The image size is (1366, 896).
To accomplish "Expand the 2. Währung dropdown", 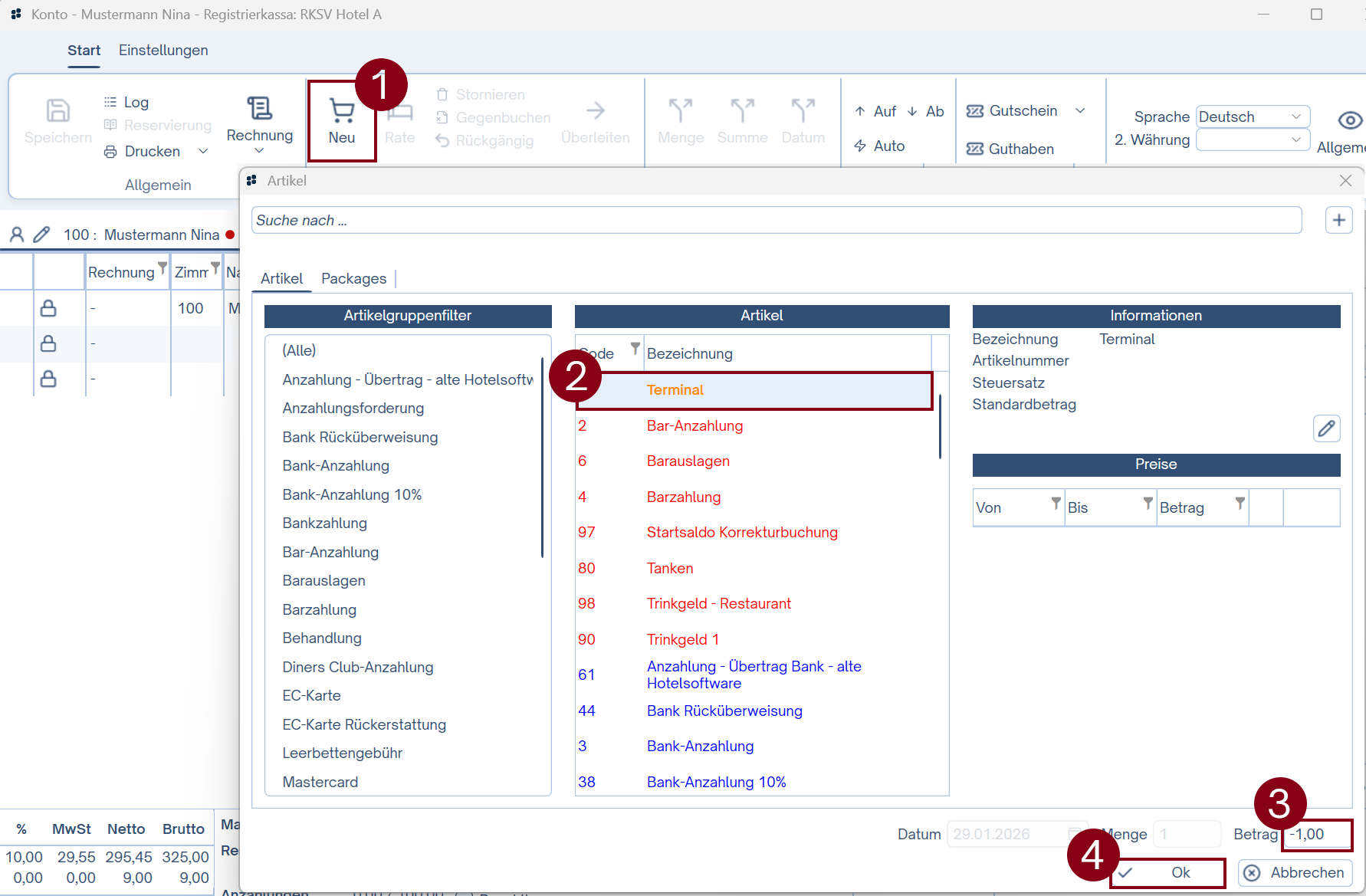I will (x=1252, y=139).
